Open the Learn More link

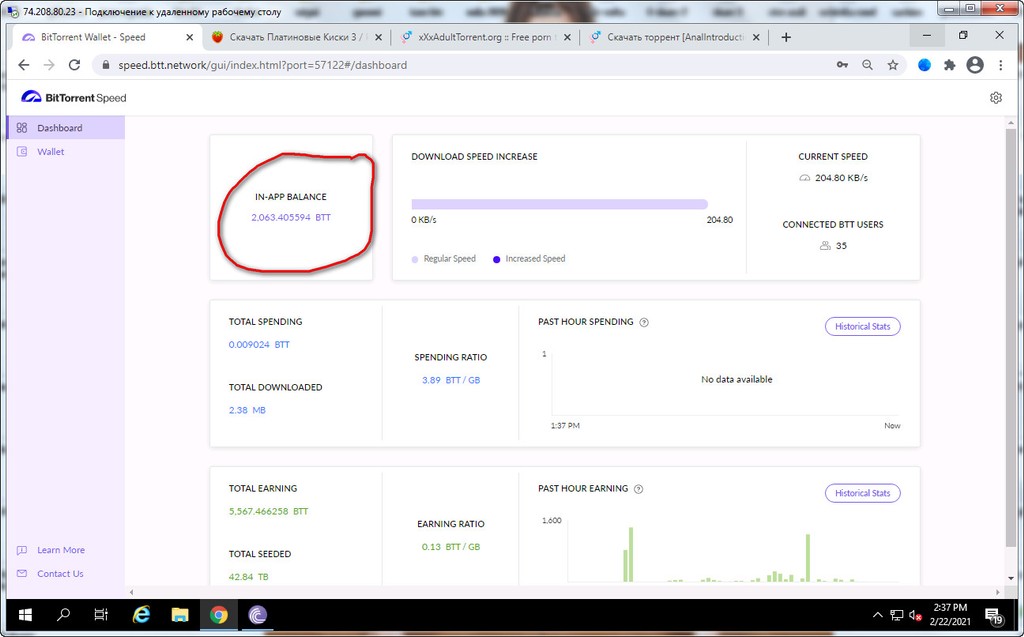coord(61,550)
